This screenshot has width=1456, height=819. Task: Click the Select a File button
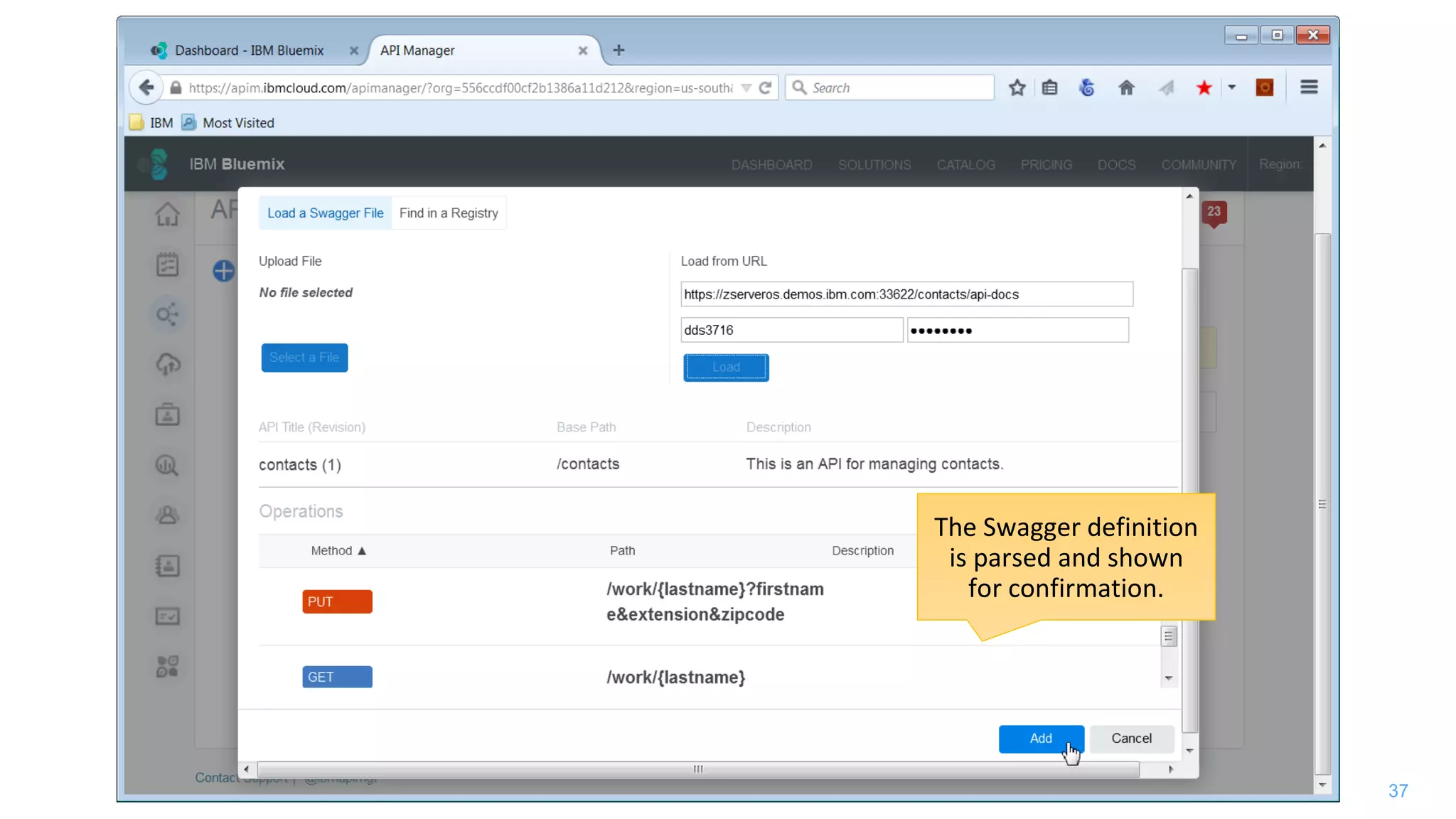coord(304,358)
